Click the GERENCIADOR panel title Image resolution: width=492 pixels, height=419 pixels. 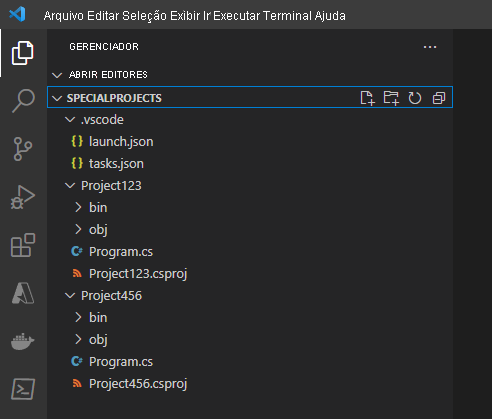click(x=104, y=47)
